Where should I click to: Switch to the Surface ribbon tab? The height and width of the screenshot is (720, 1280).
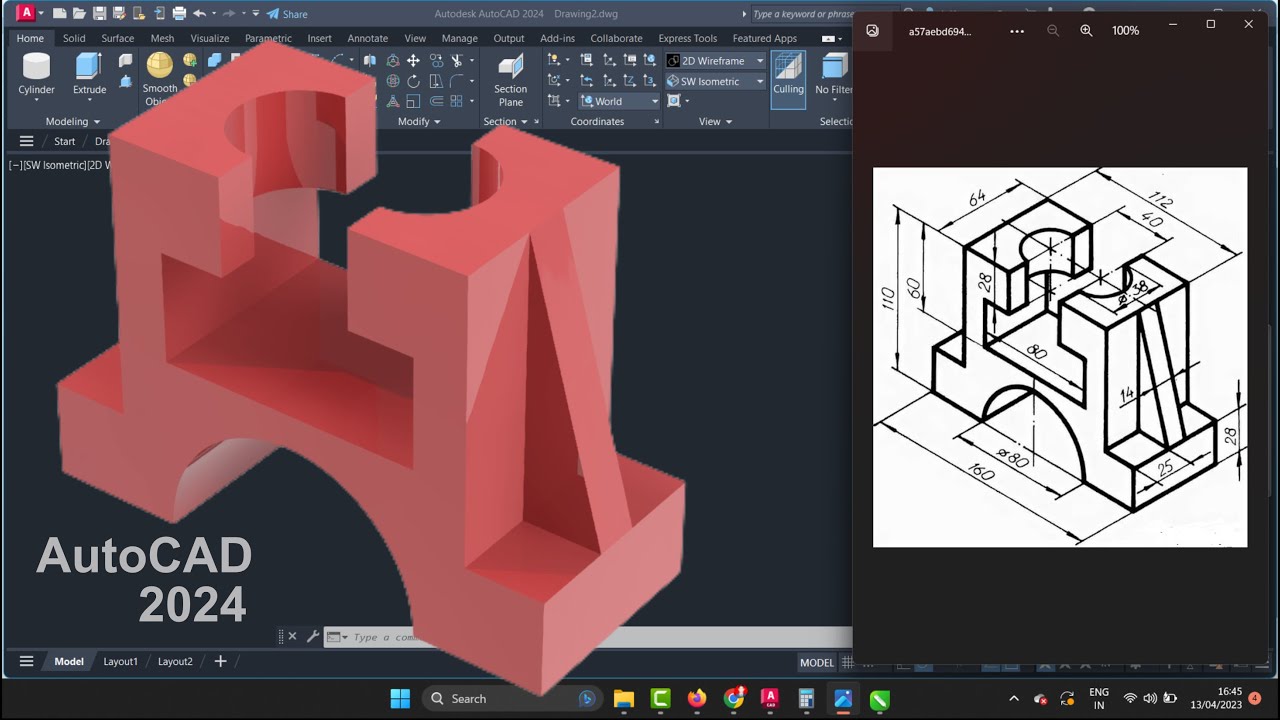tap(117, 38)
